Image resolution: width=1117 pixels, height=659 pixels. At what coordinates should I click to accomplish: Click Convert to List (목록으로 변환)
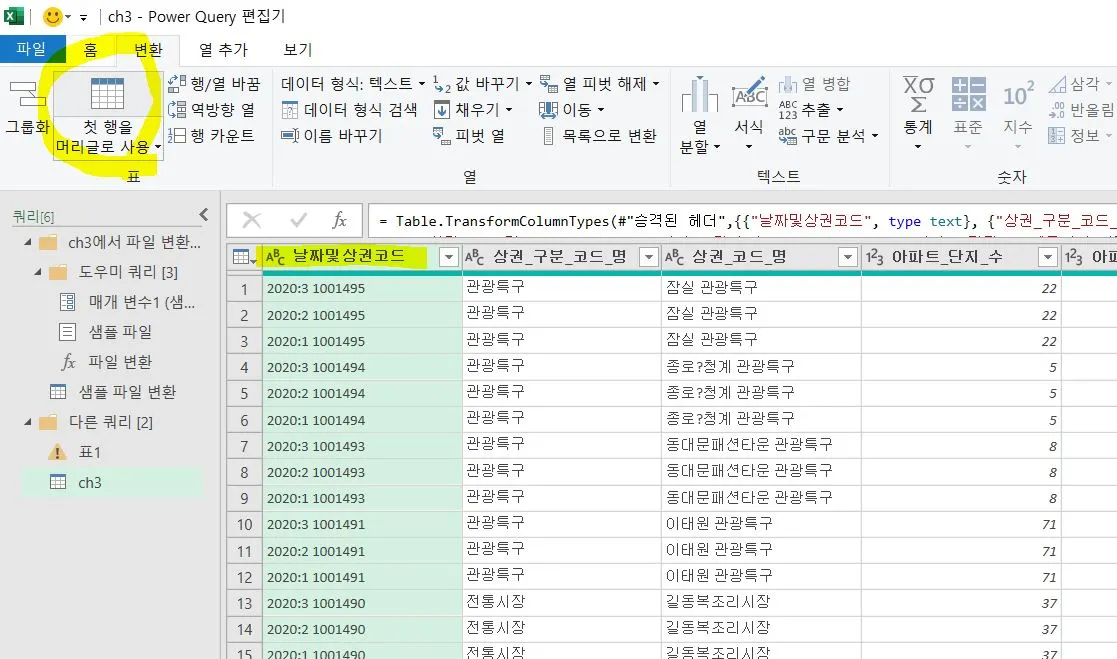pos(600,135)
